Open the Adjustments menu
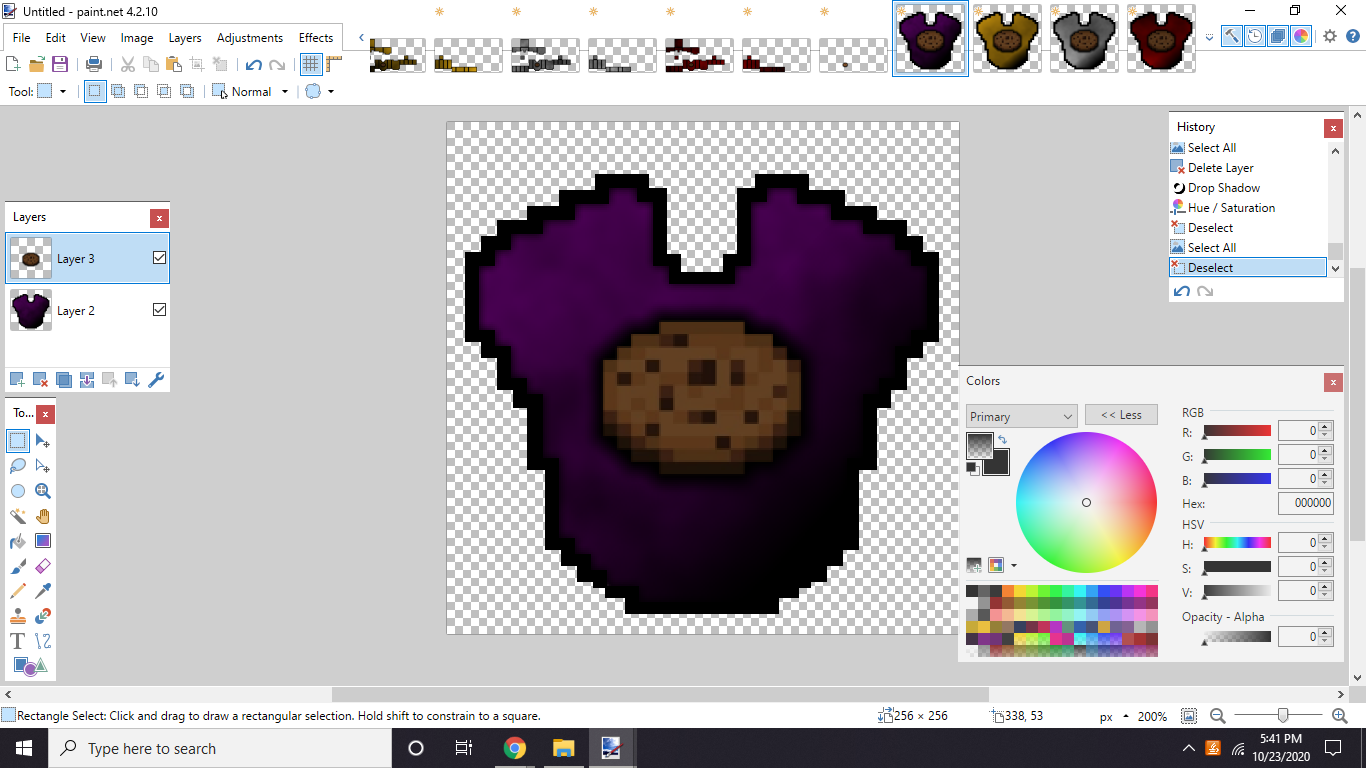 coord(250,38)
